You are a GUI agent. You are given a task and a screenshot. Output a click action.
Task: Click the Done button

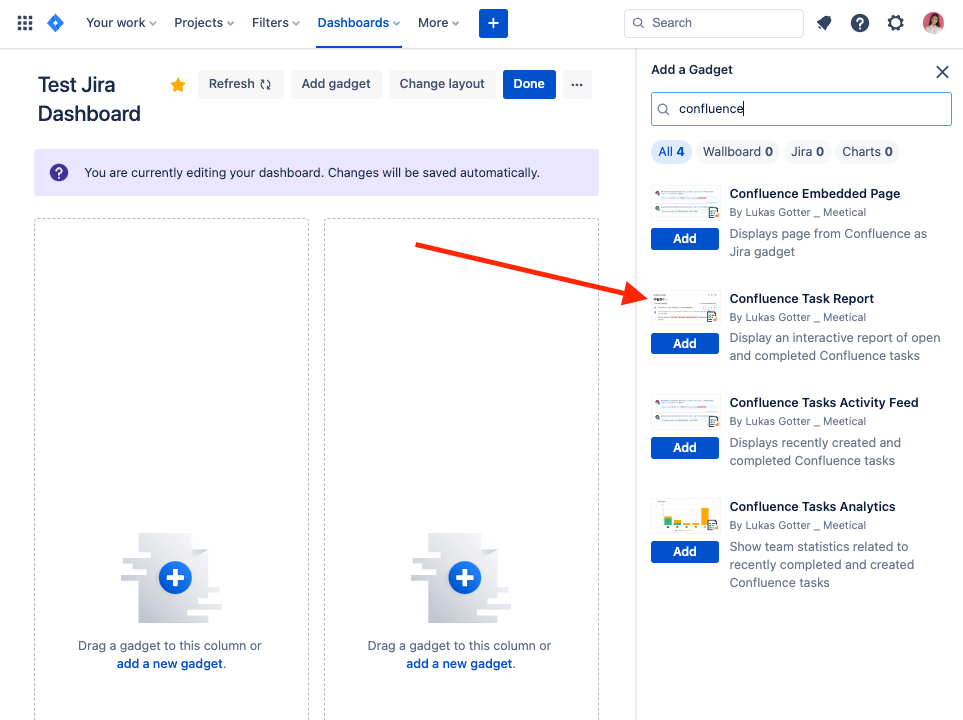pos(529,84)
